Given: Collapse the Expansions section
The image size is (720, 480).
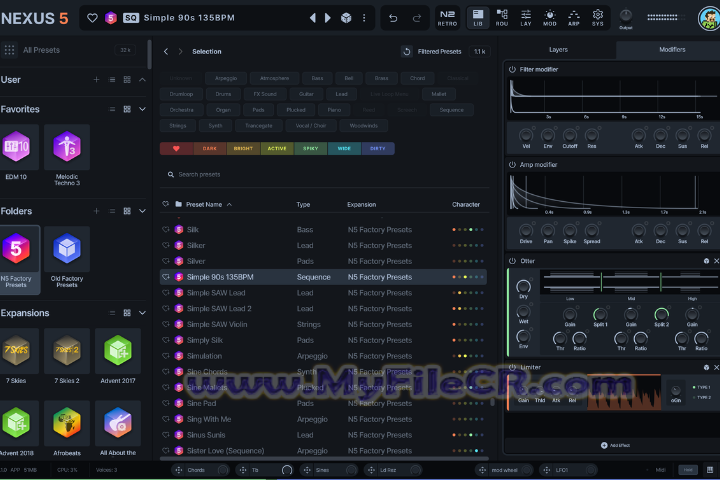Looking at the screenshot, I should click(x=142, y=313).
